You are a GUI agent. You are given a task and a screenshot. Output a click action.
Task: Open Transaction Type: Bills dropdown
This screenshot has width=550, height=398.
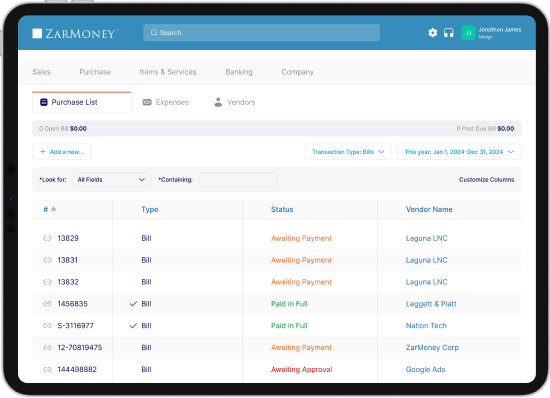[348, 151]
